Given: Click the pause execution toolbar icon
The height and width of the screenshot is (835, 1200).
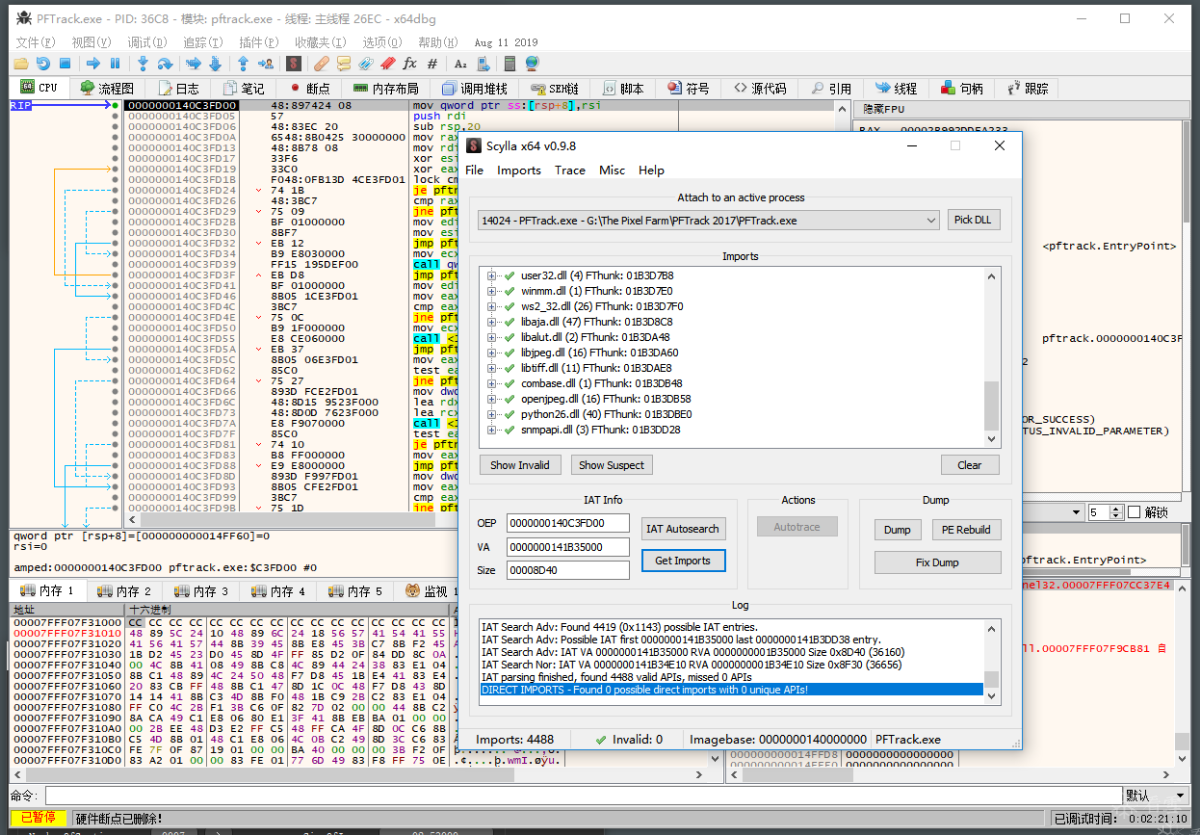Looking at the screenshot, I should coord(115,63).
